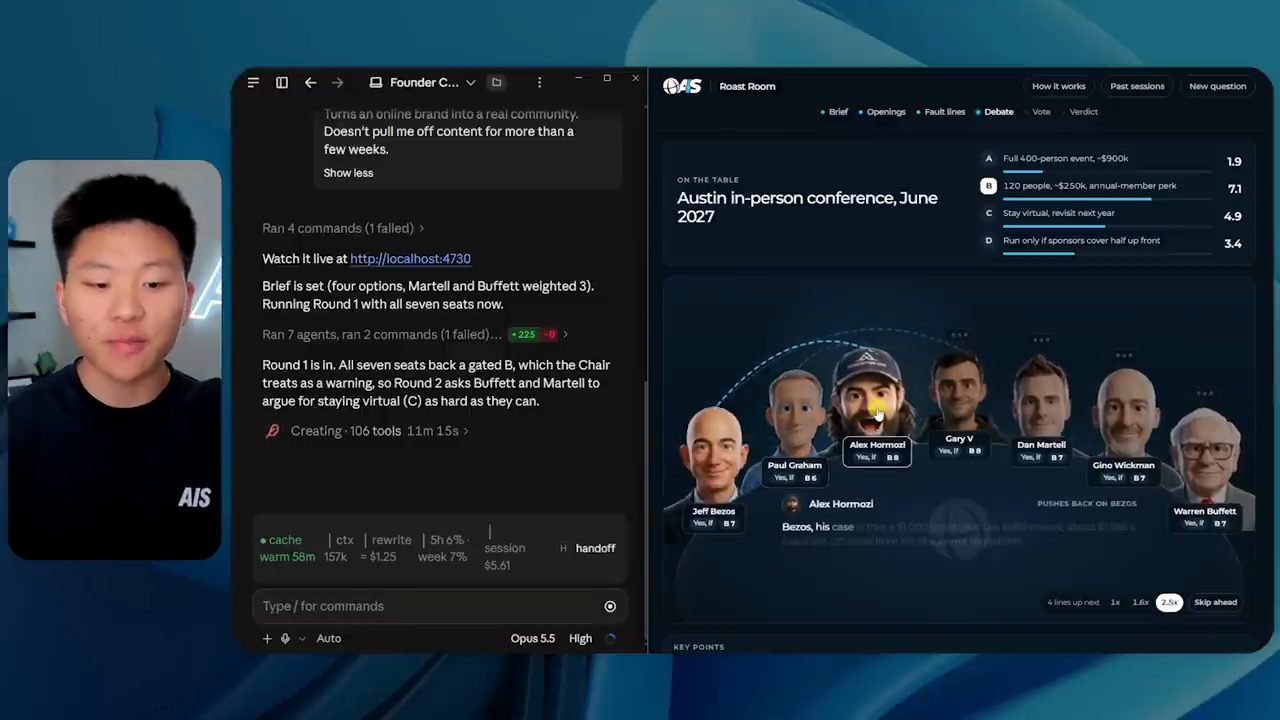Select option B 120 people annual-member perk
This screenshot has width=1280, height=720.
(x=1111, y=187)
